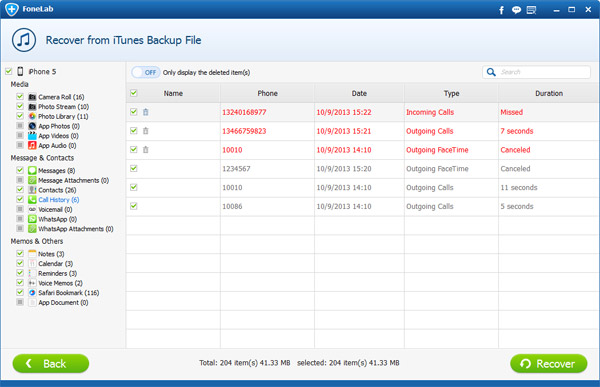The height and width of the screenshot is (387, 600).
Task: Uncheck the Messages checkbox
Action: click(x=20, y=170)
